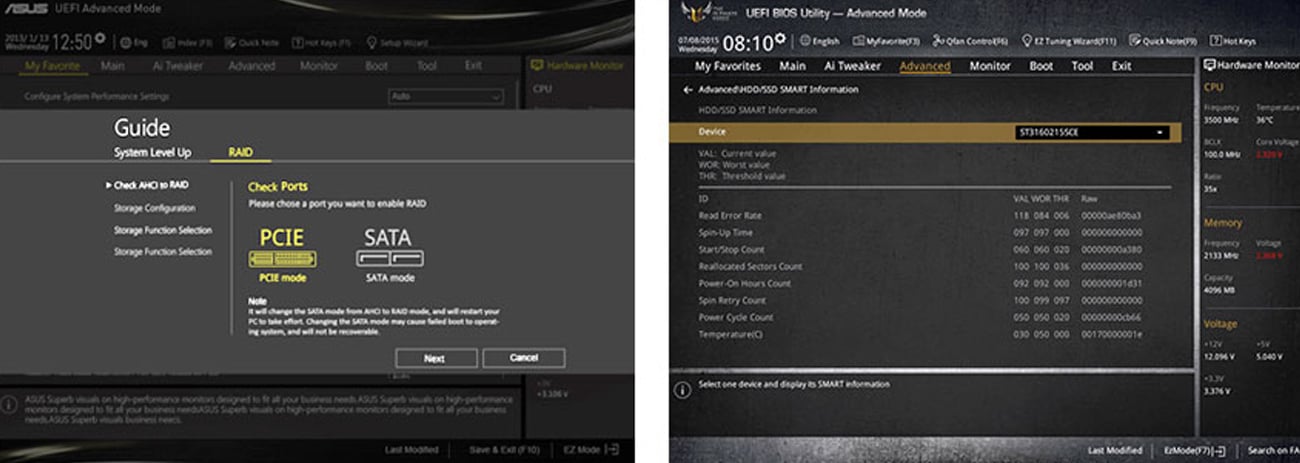The image size is (1300, 463).
Task: Open the Exit tab in right BIOS
Action: click(1122, 66)
